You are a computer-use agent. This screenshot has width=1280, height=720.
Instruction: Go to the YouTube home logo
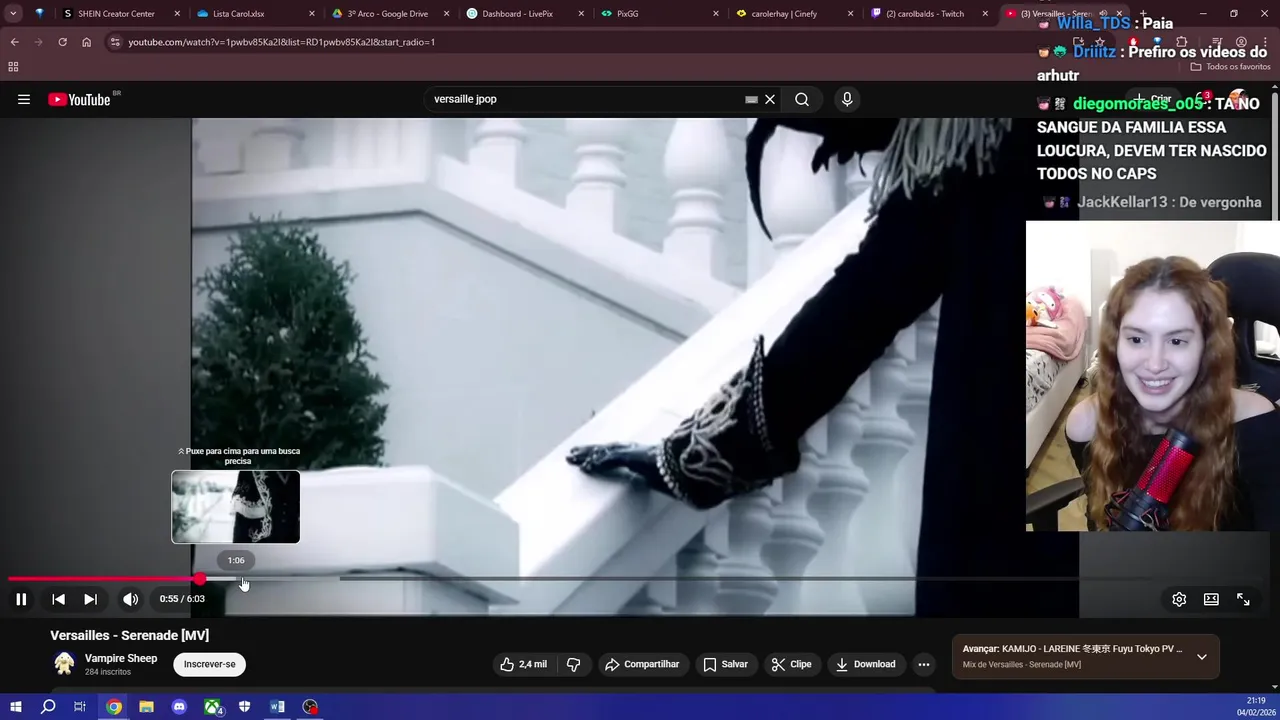[x=79, y=99]
